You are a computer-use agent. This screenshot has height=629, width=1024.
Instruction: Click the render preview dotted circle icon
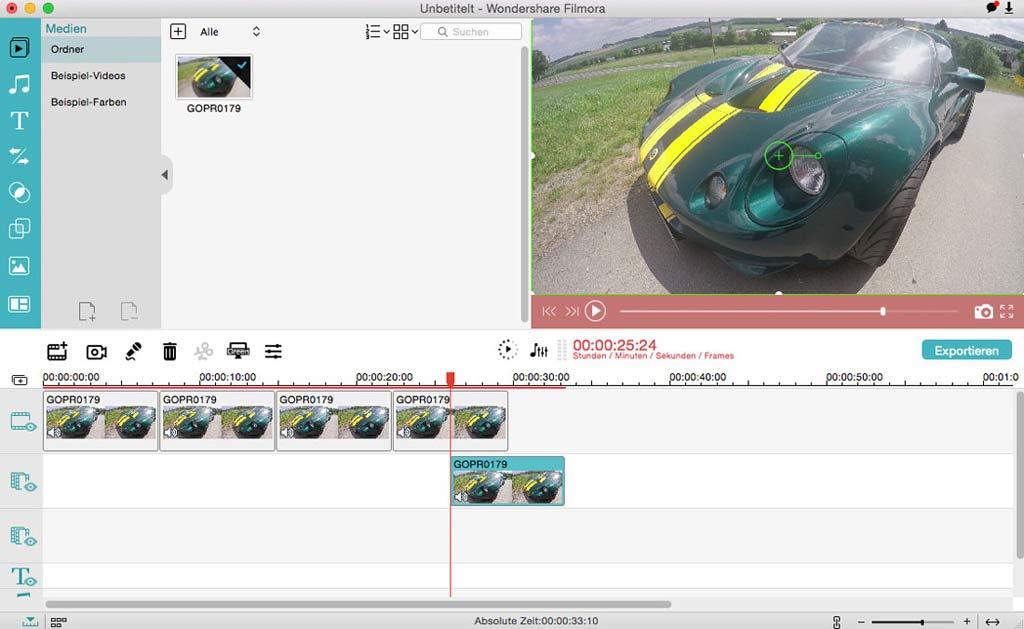[507, 349]
